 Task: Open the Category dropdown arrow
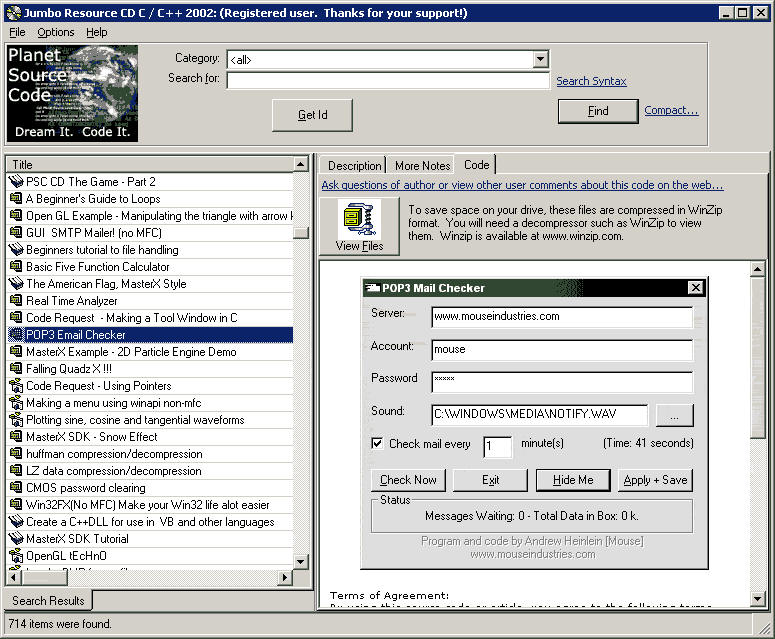click(x=541, y=59)
